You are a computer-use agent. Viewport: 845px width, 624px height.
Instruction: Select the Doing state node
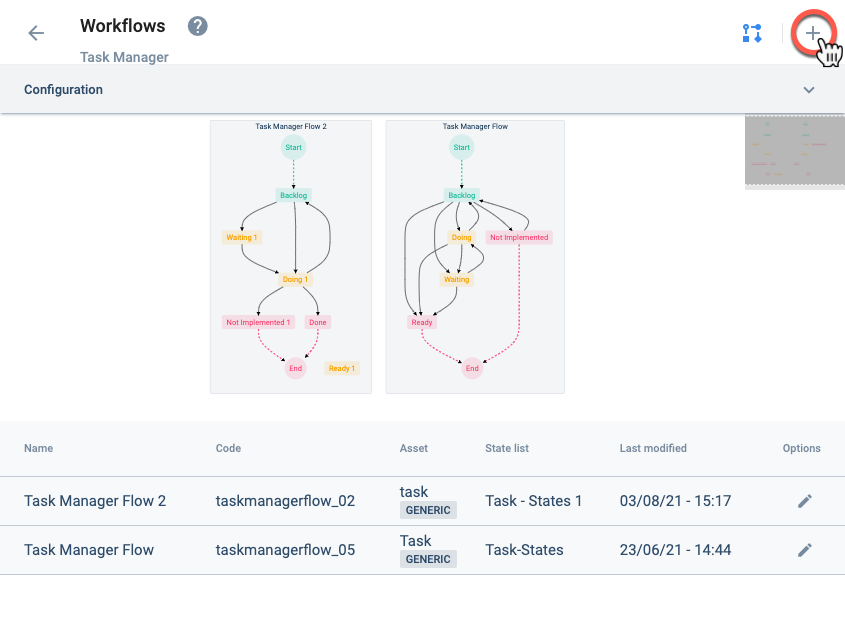(x=461, y=238)
